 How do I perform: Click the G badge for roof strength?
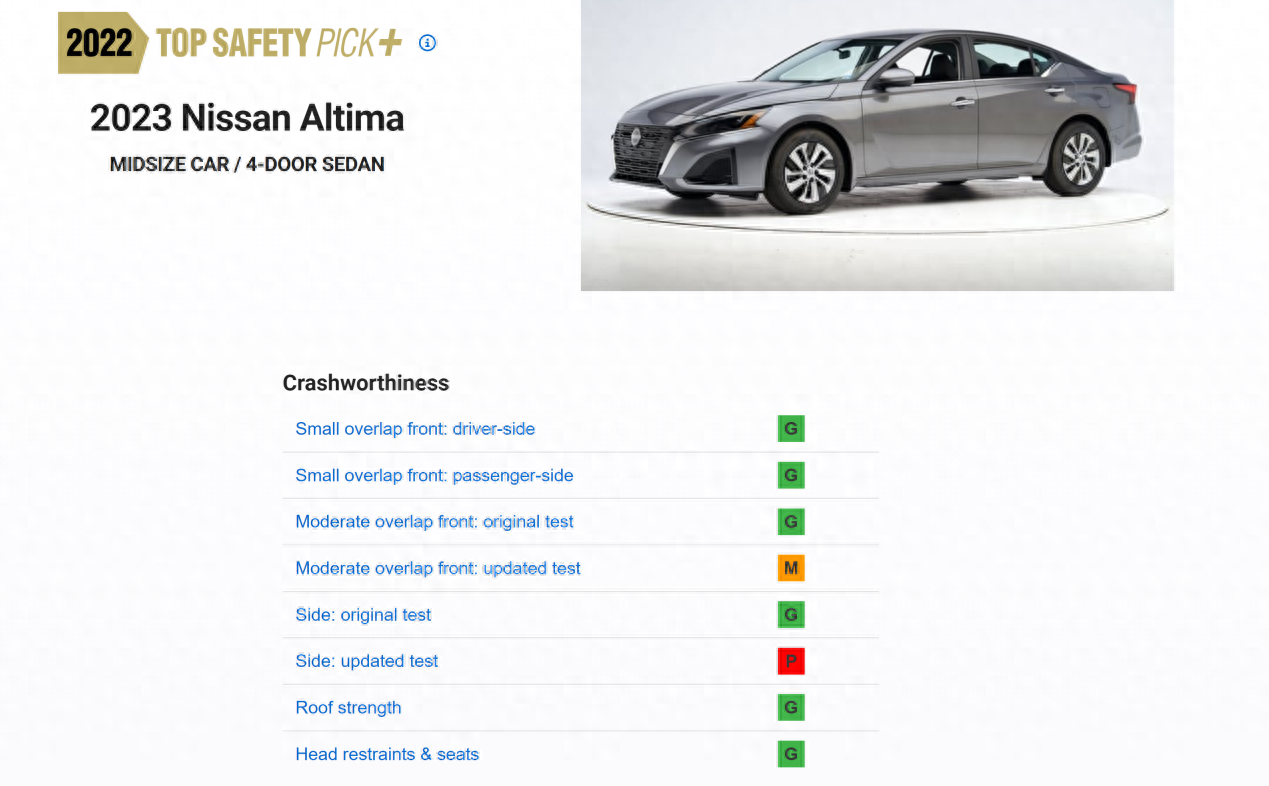tap(791, 708)
